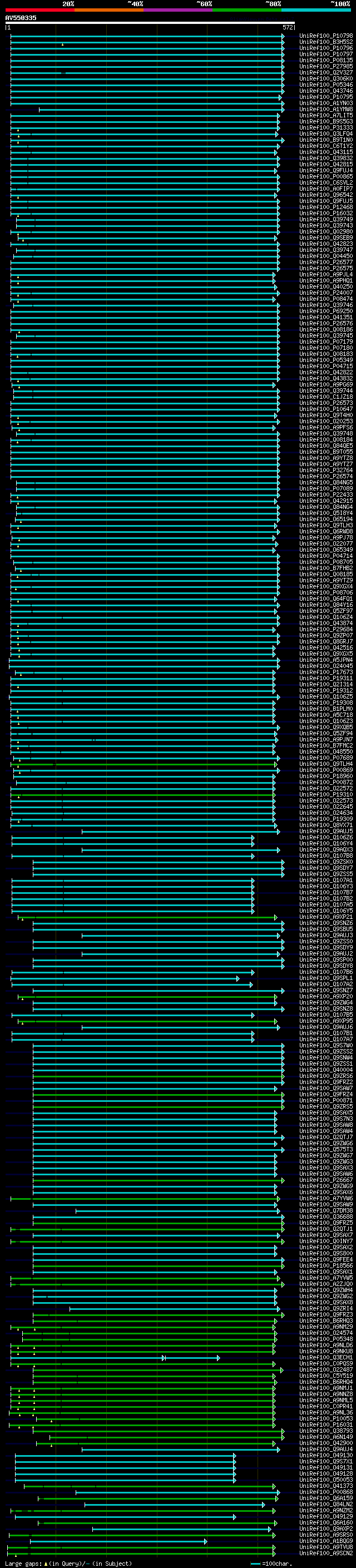
Task: Select hit label UniRef100_P04715
Action: (x=326, y=367)
